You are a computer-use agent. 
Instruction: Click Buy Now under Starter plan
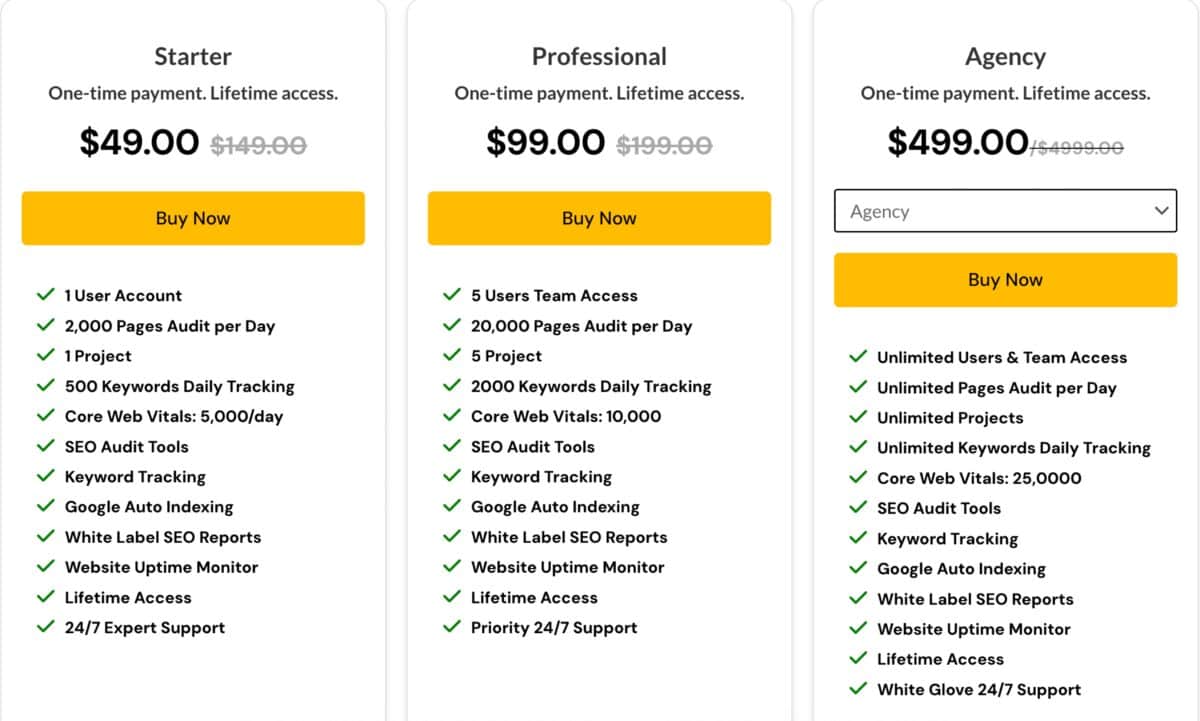(x=193, y=218)
